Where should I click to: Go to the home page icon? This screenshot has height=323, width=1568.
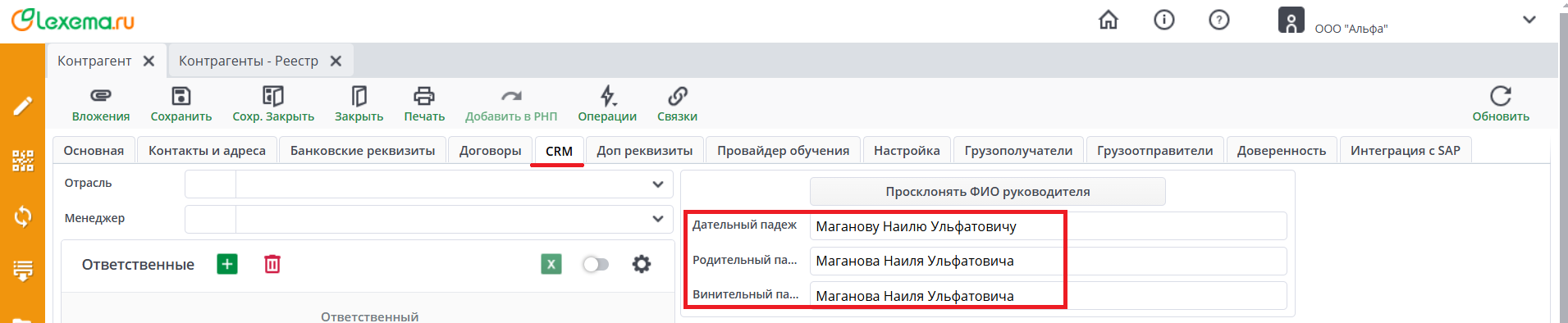point(1109,20)
